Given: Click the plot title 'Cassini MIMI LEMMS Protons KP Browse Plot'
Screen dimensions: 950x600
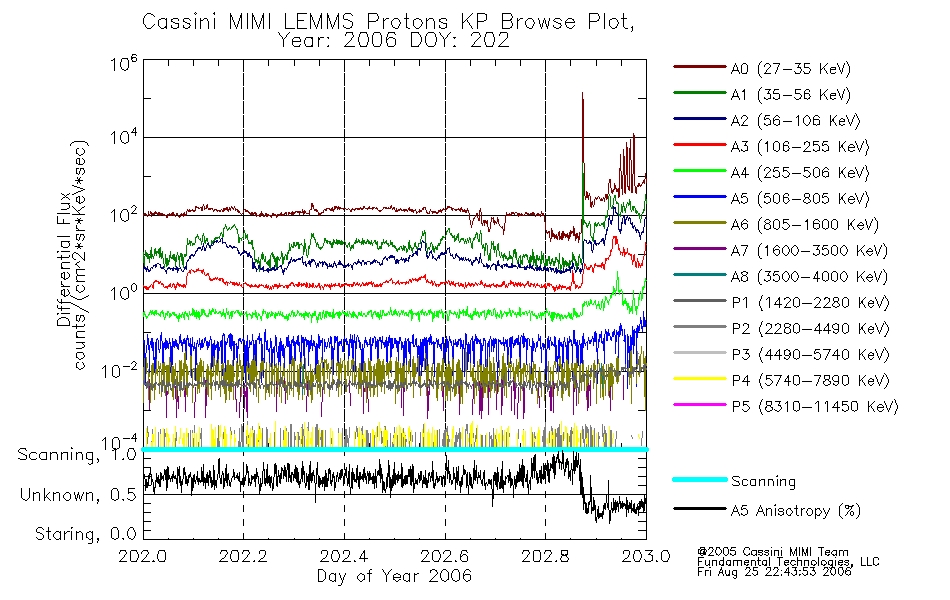Looking at the screenshot, I should (388, 22).
